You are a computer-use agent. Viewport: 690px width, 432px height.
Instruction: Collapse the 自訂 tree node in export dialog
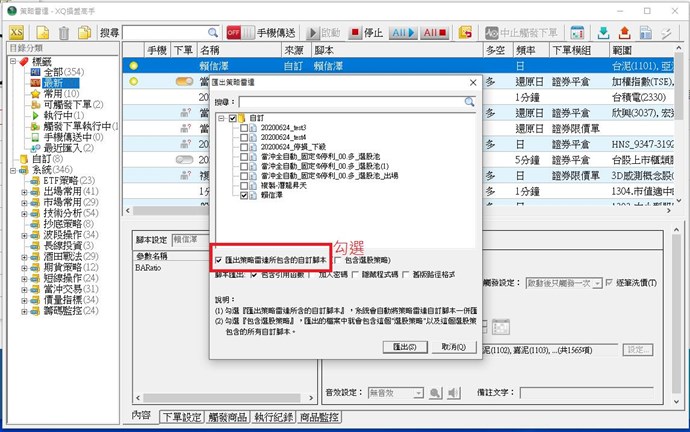click(222, 118)
